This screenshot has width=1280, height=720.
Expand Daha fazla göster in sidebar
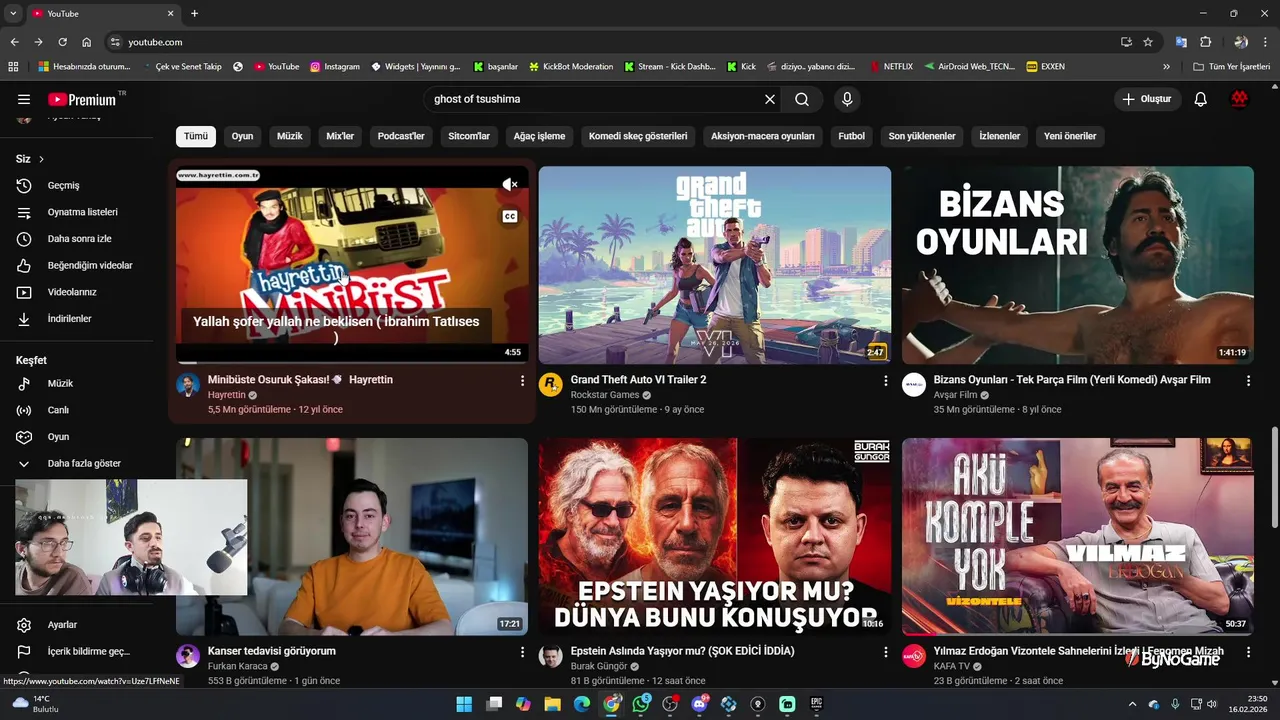84,464
